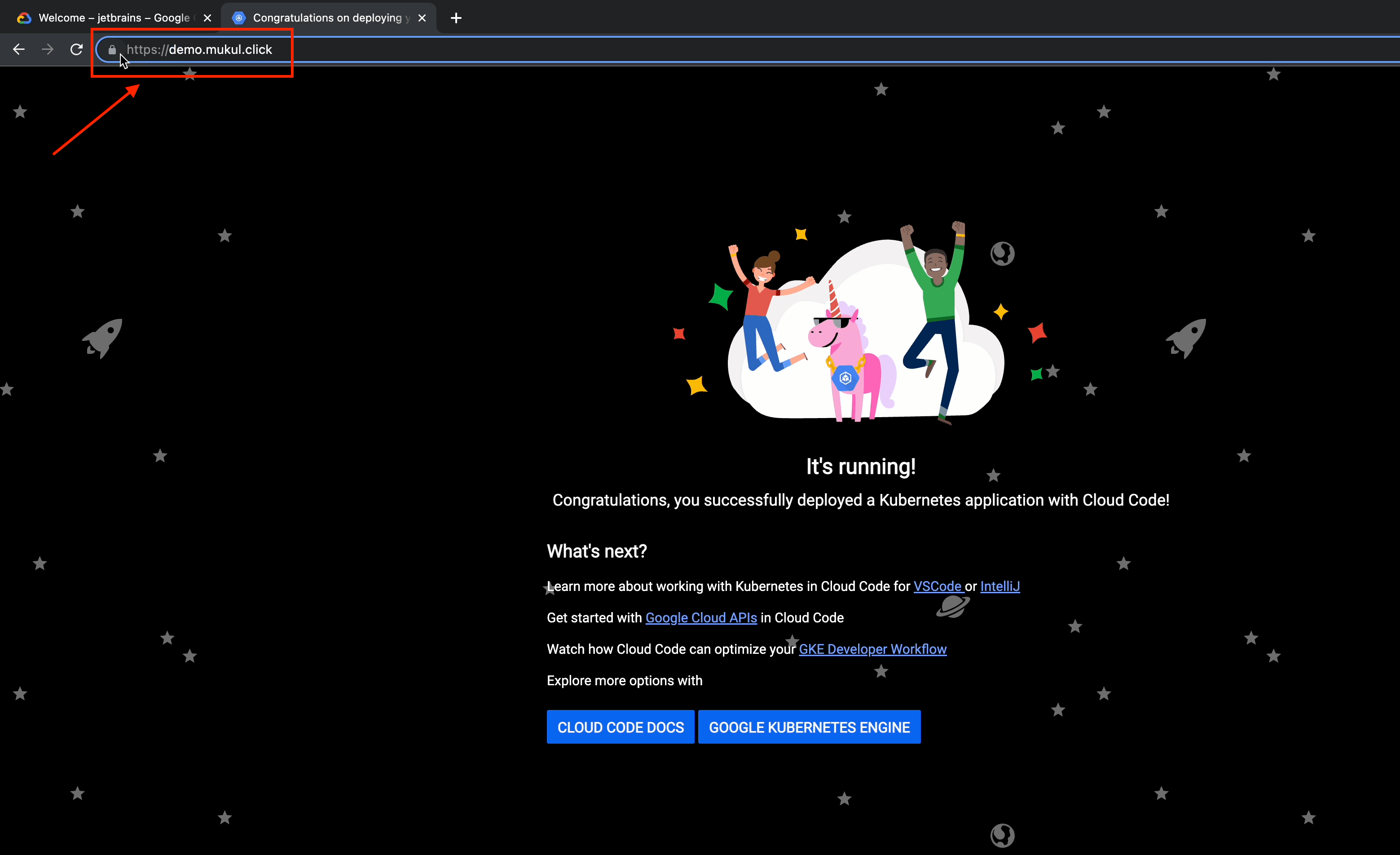Open the GKE Developer Workflow link
This screenshot has height=855, width=1400.
(872, 649)
